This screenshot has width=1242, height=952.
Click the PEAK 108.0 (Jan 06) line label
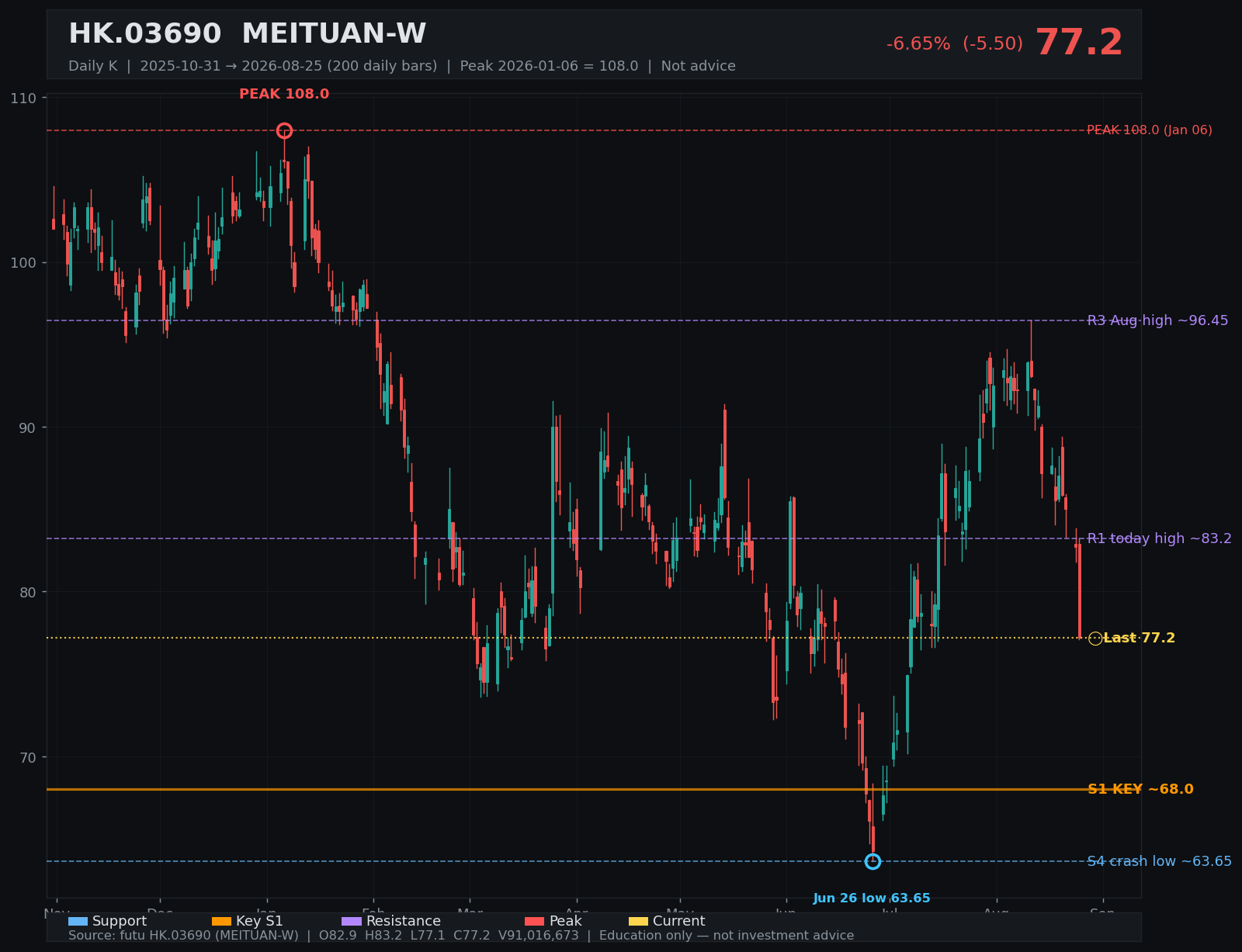[x=1149, y=130]
